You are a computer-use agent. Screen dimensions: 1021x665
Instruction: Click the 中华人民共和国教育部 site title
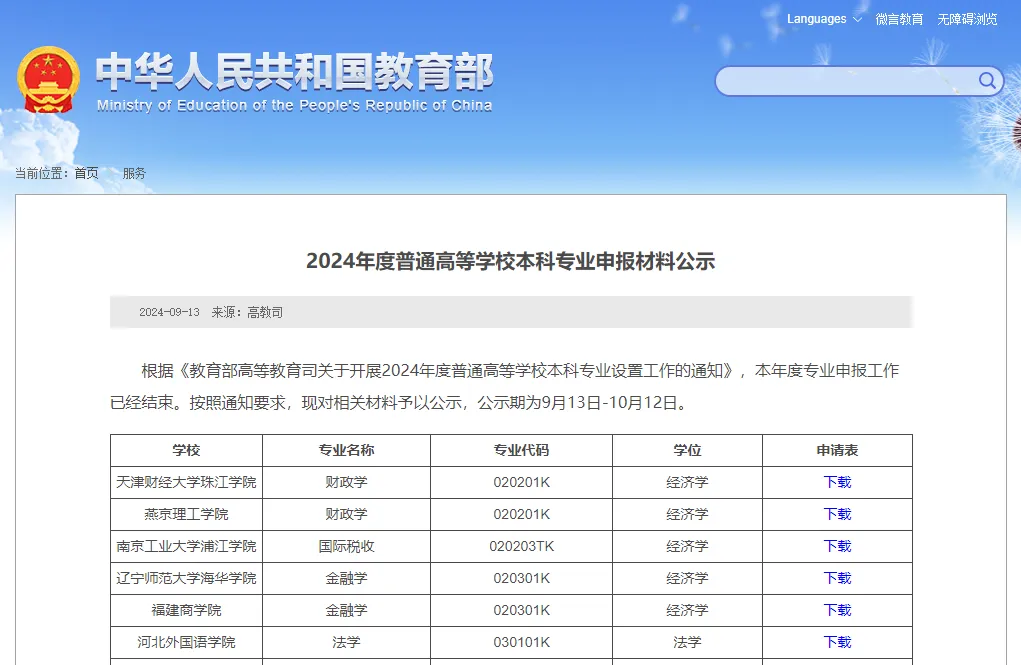point(294,72)
